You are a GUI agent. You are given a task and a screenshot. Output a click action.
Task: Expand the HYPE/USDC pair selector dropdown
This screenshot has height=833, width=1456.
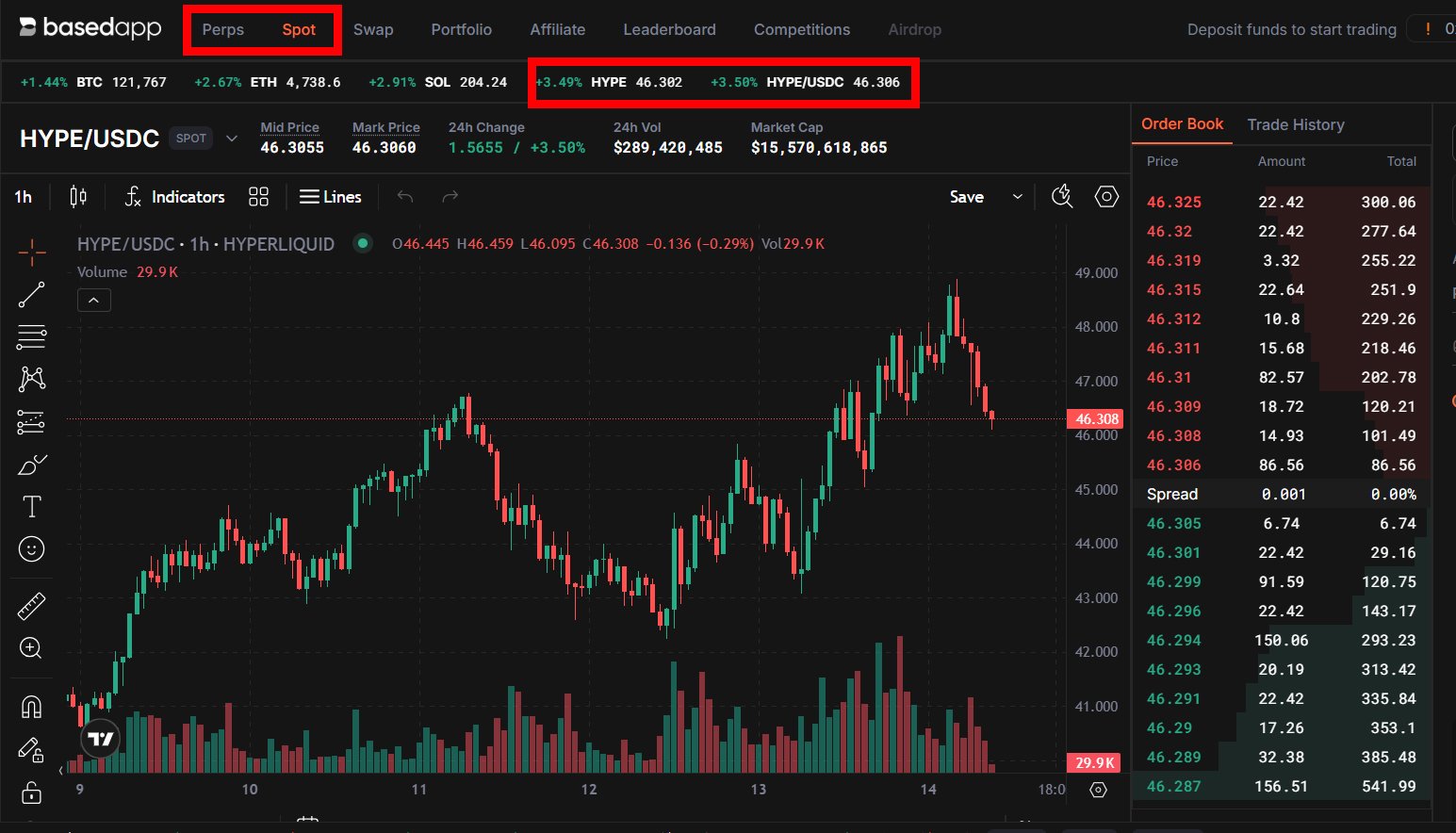pos(232,139)
